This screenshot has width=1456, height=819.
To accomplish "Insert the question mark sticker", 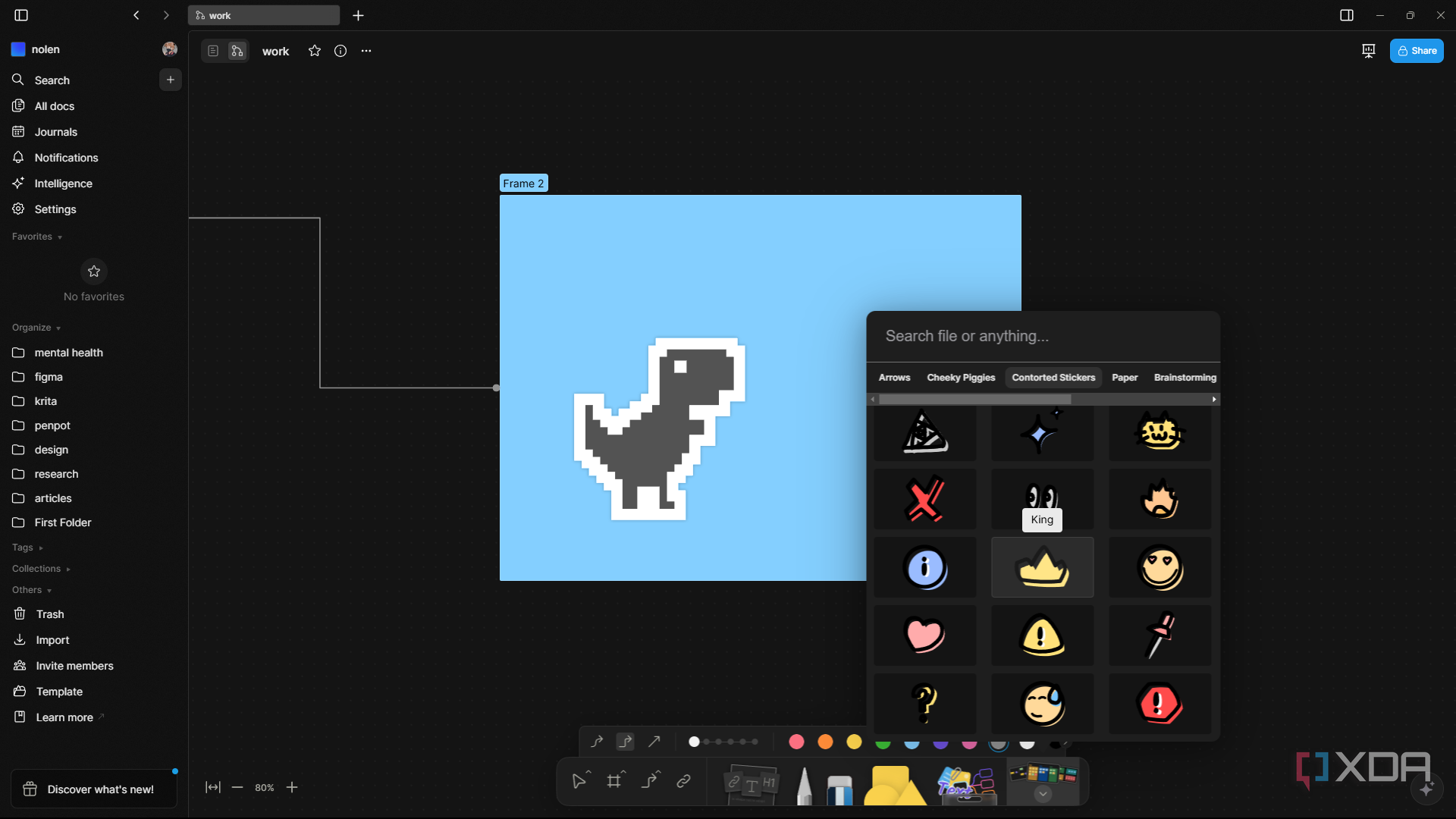I will (x=924, y=704).
